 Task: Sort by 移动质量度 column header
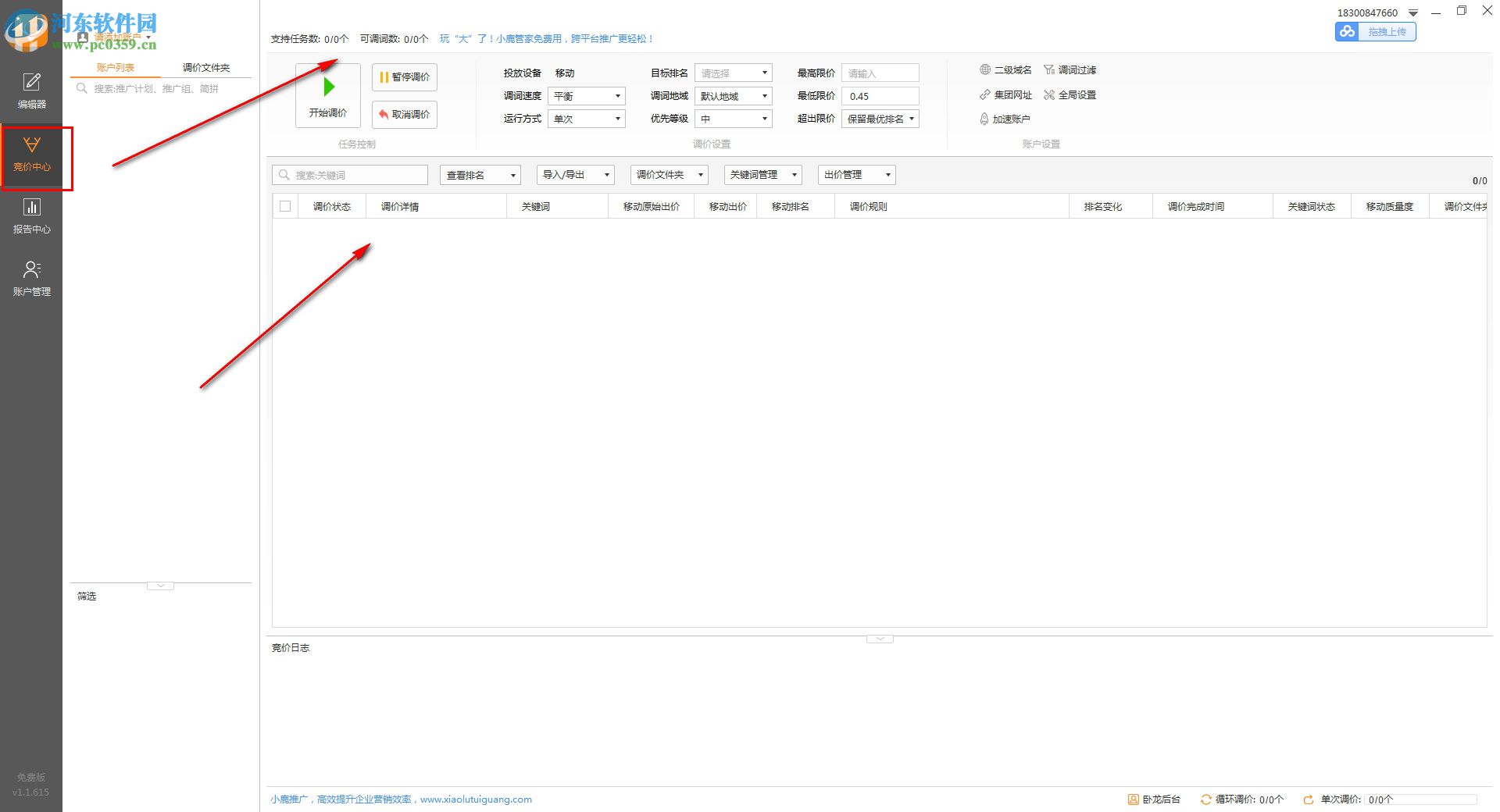tap(1390, 207)
